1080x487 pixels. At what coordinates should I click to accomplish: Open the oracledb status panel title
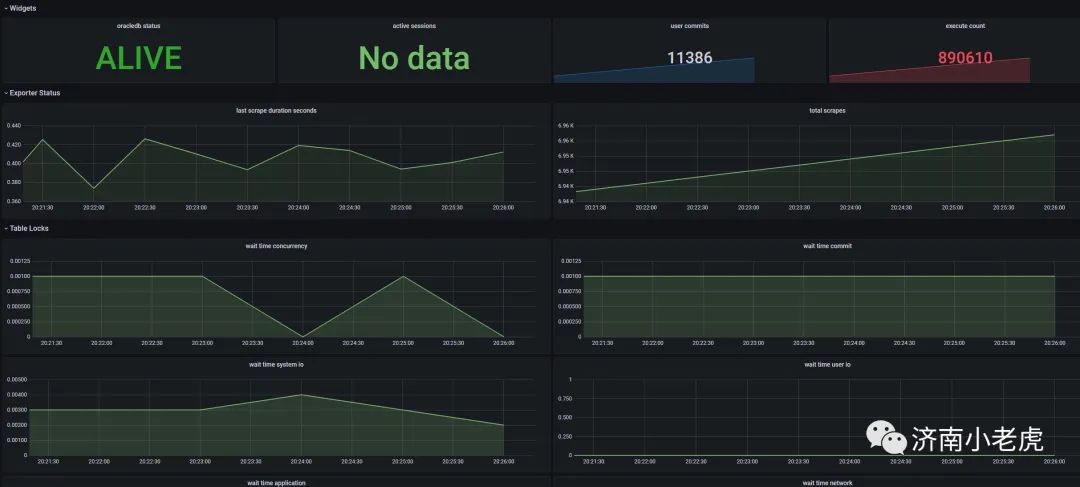138,26
